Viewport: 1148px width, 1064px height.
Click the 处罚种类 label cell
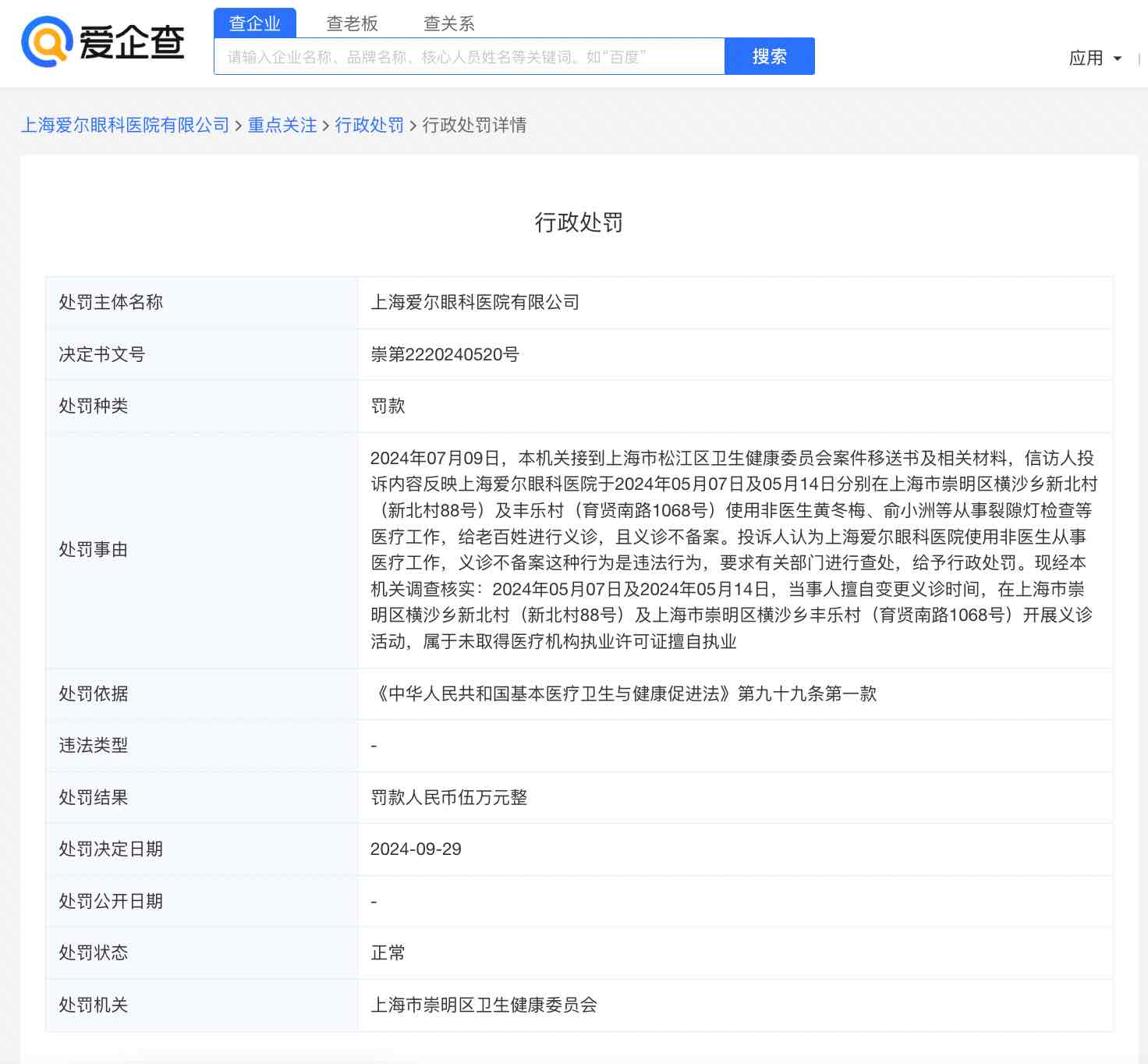(x=202, y=406)
